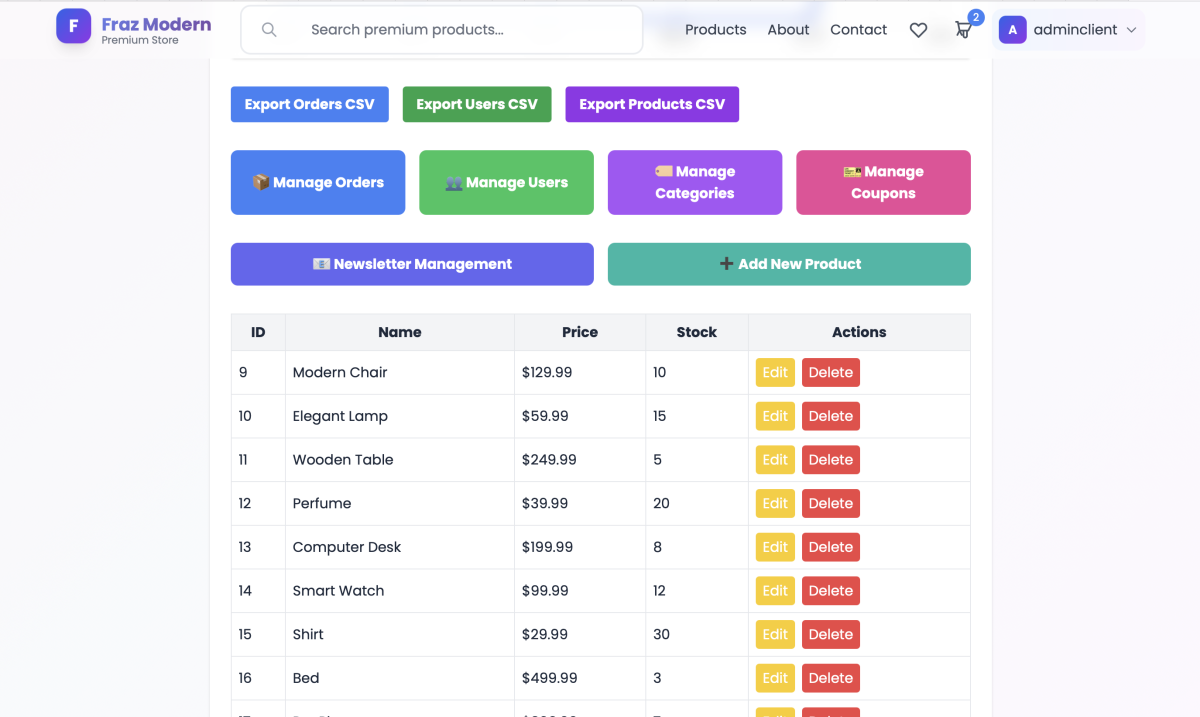Click the adminclient avatar icon
This screenshot has height=717, width=1200.
coord(1012,30)
